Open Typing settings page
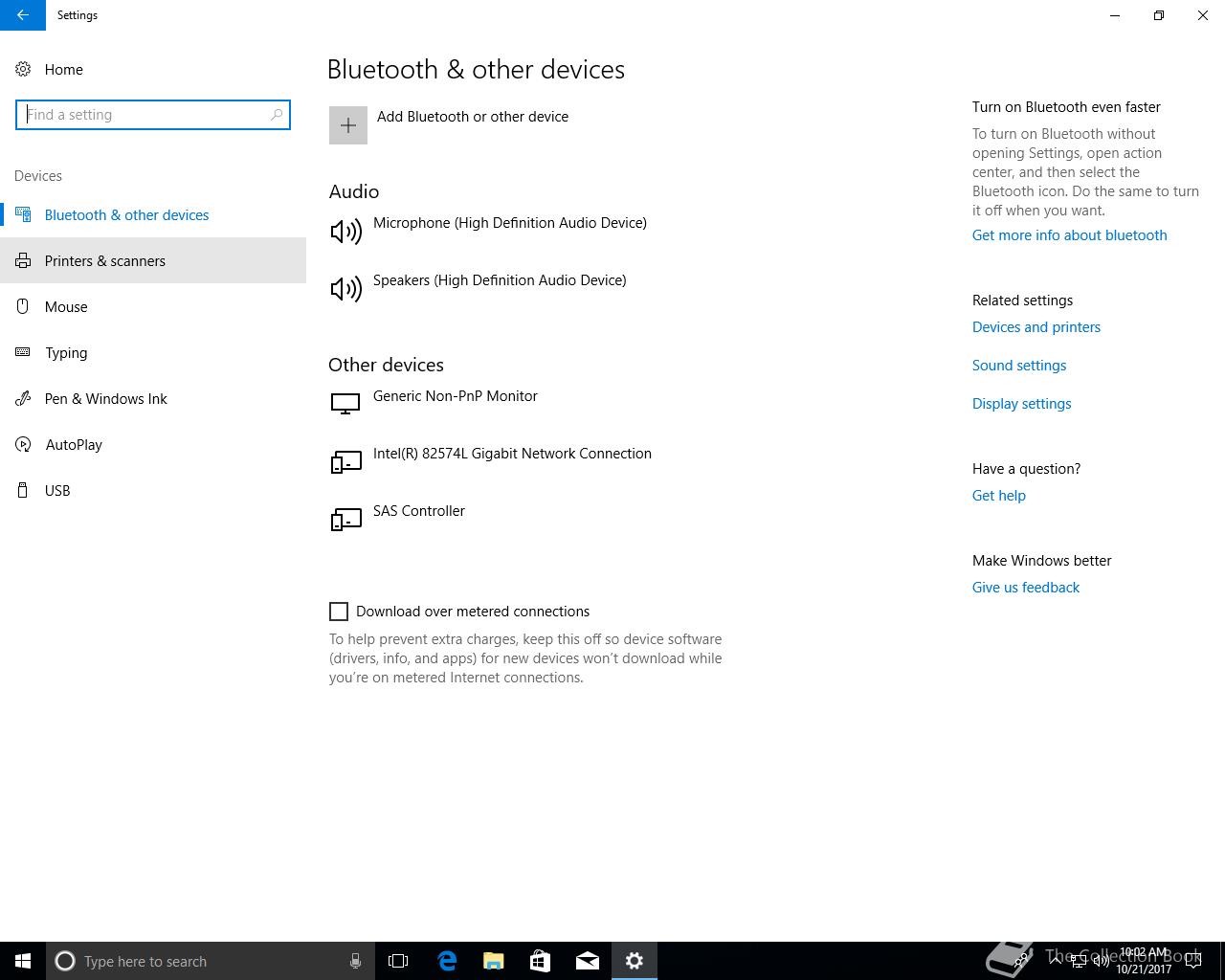Image resolution: width=1225 pixels, height=980 pixels. coord(153,352)
